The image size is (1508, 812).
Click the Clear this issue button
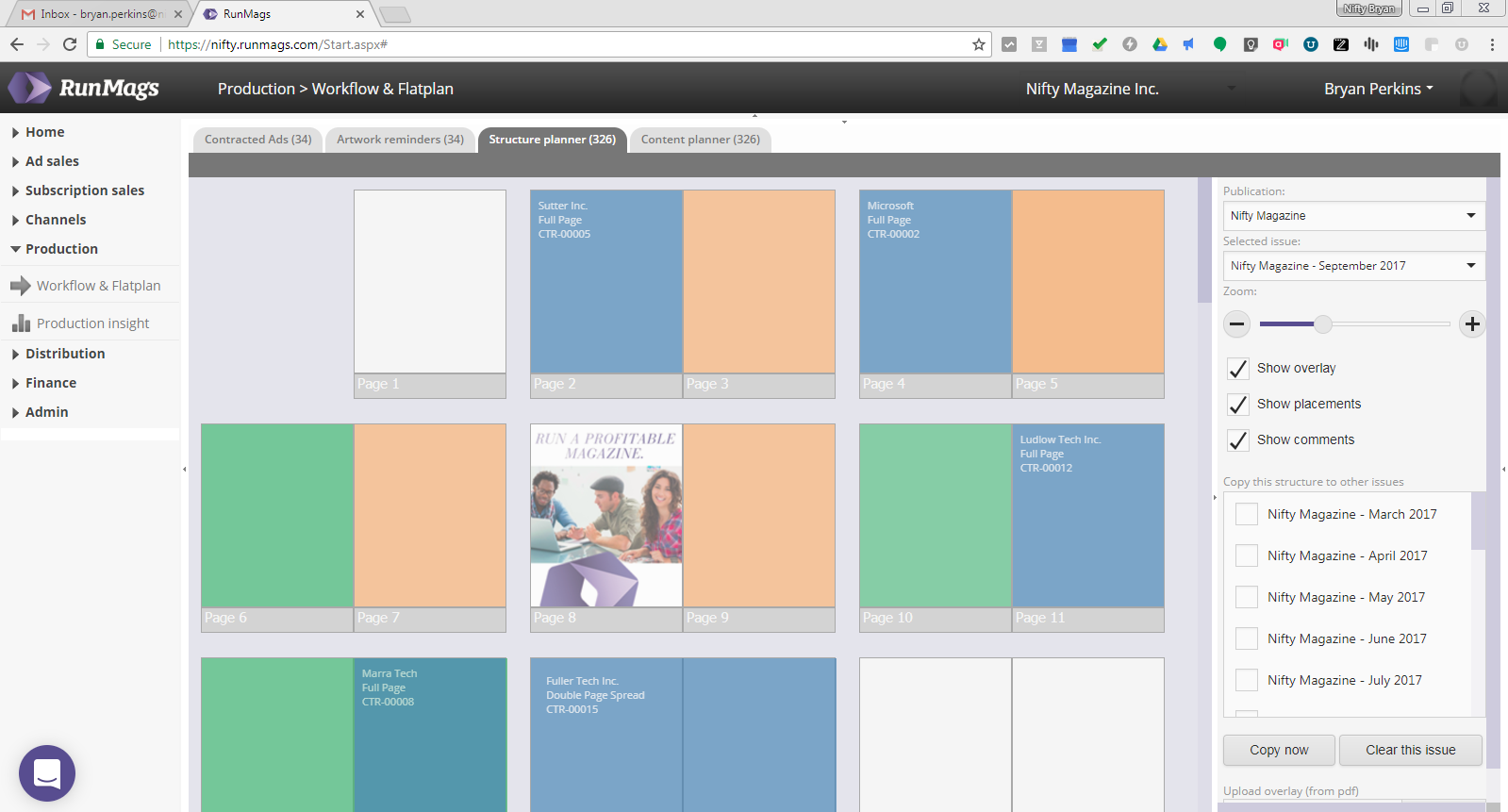(x=1411, y=751)
